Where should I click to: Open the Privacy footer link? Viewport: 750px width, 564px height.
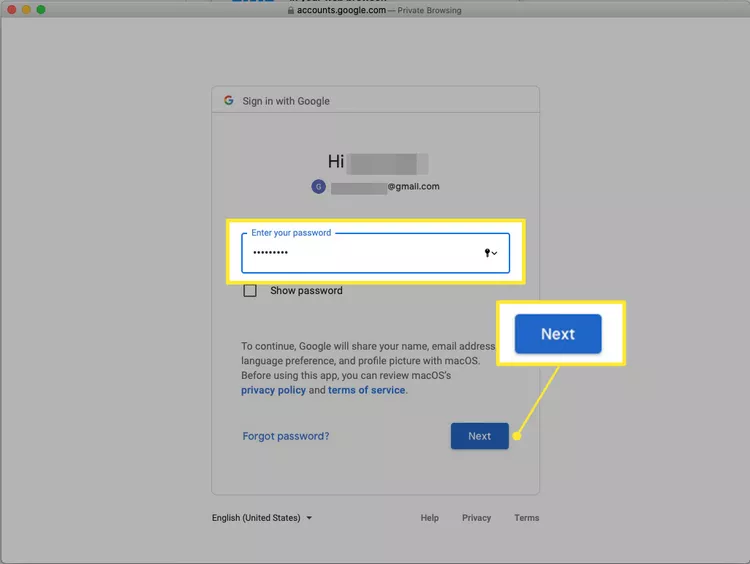[x=476, y=518]
